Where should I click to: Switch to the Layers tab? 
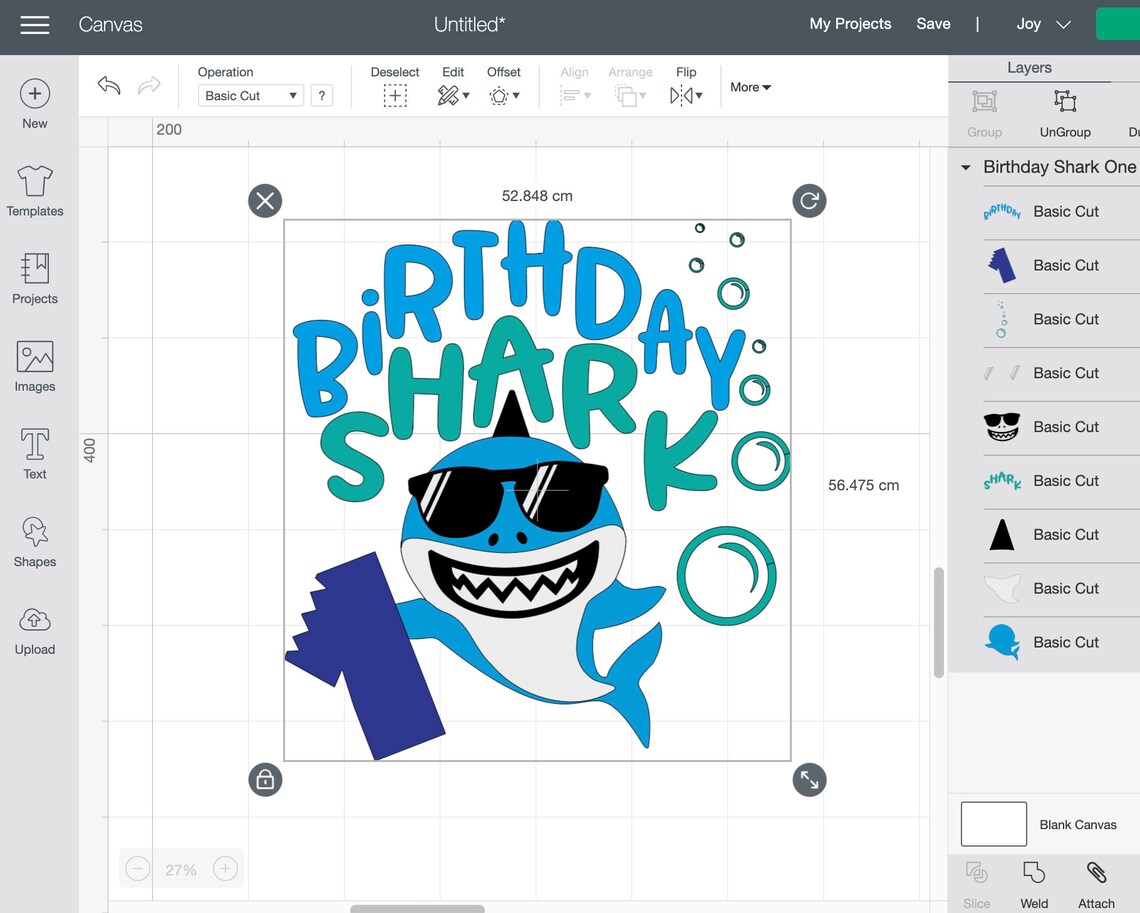coord(1029,68)
